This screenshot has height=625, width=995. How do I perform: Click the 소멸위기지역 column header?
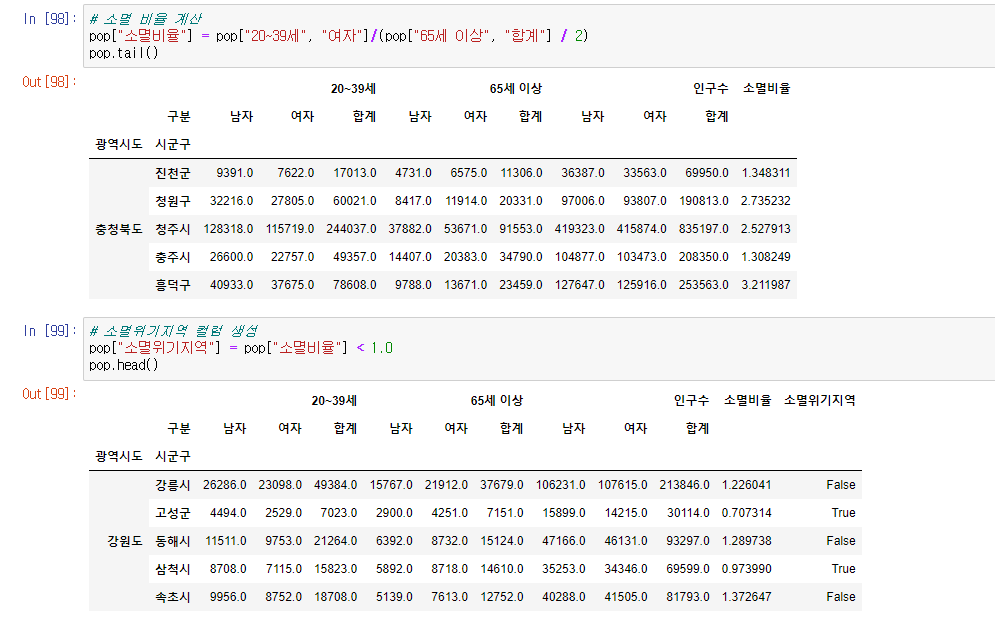(819, 400)
